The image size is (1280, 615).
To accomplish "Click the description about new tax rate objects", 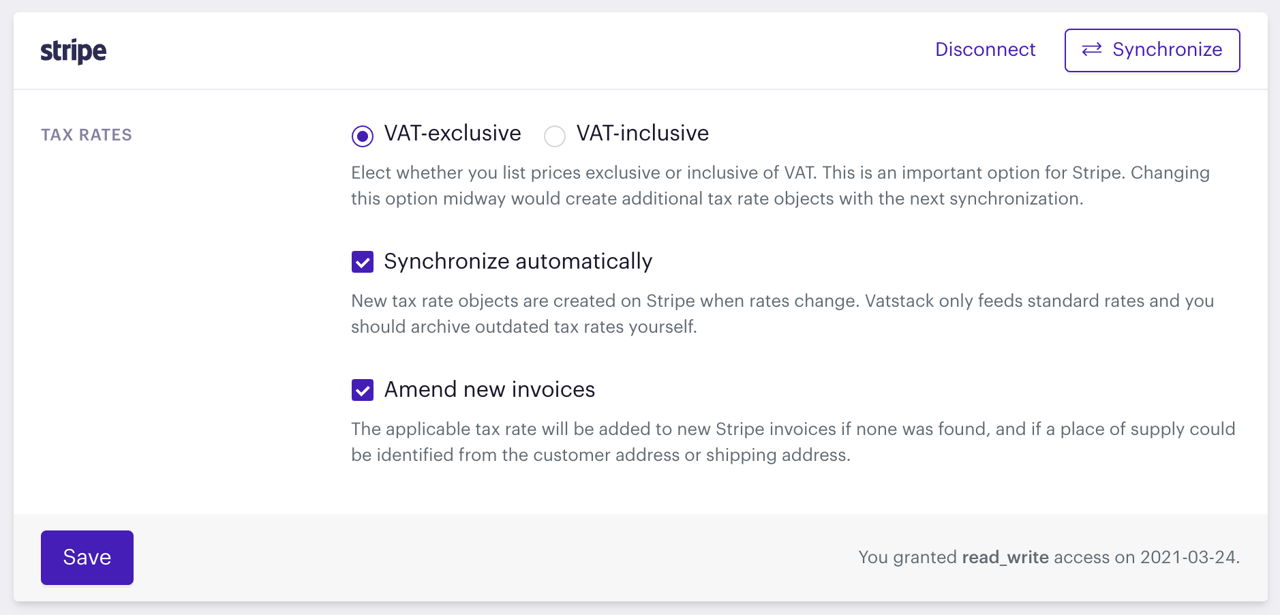I will pyautogui.click(x=782, y=313).
